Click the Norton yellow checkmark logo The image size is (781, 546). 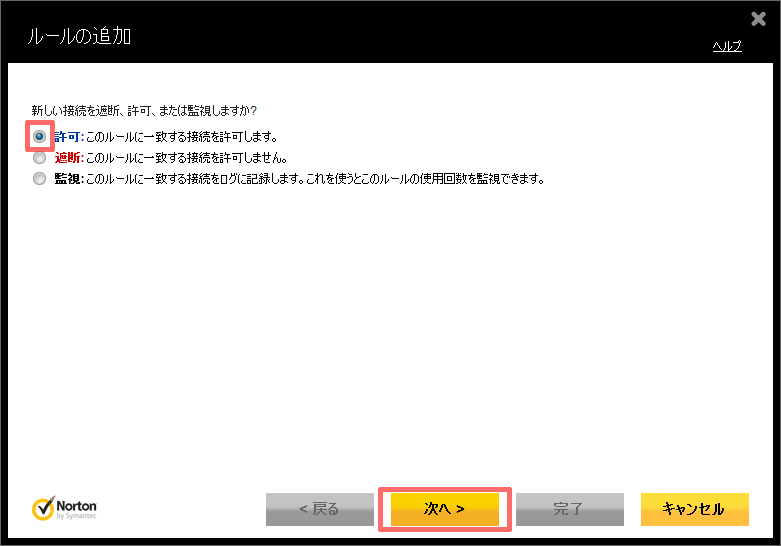point(43,509)
